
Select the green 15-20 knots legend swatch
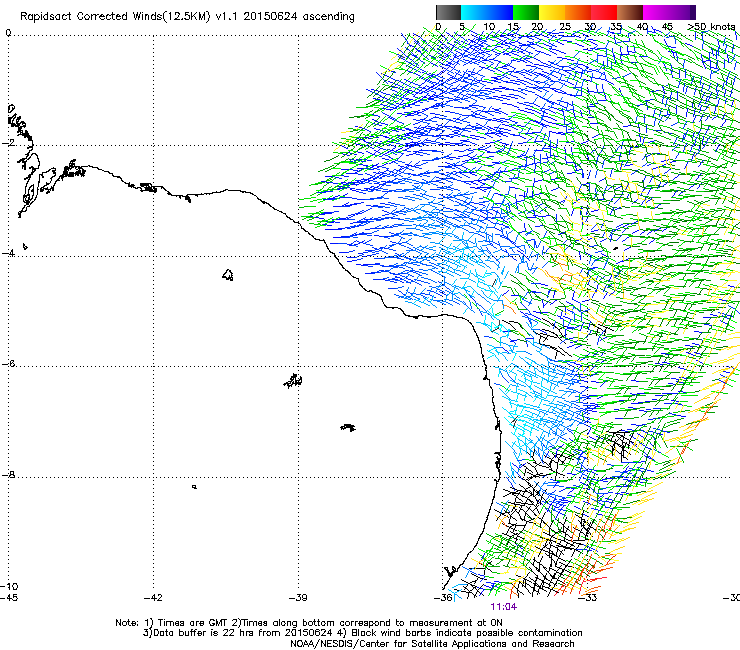coord(526,12)
